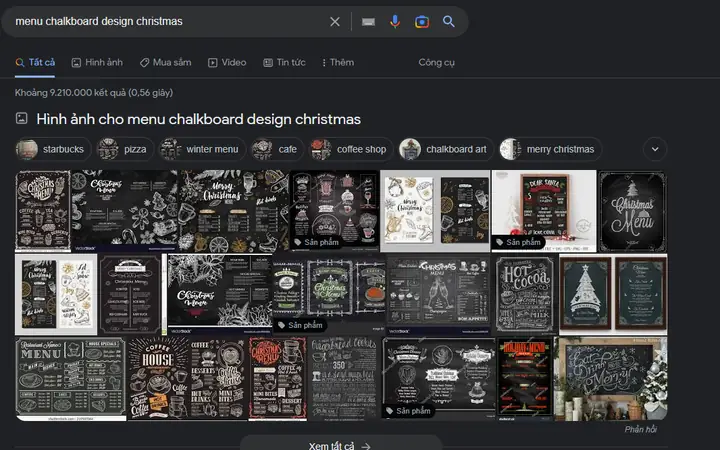Switch to the Tin tức tab

click(x=285, y=62)
